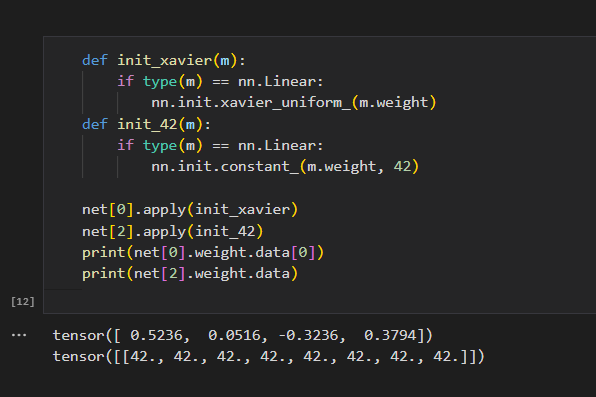Click m.weight inside the xavier_uniform_ call

click(393, 103)
